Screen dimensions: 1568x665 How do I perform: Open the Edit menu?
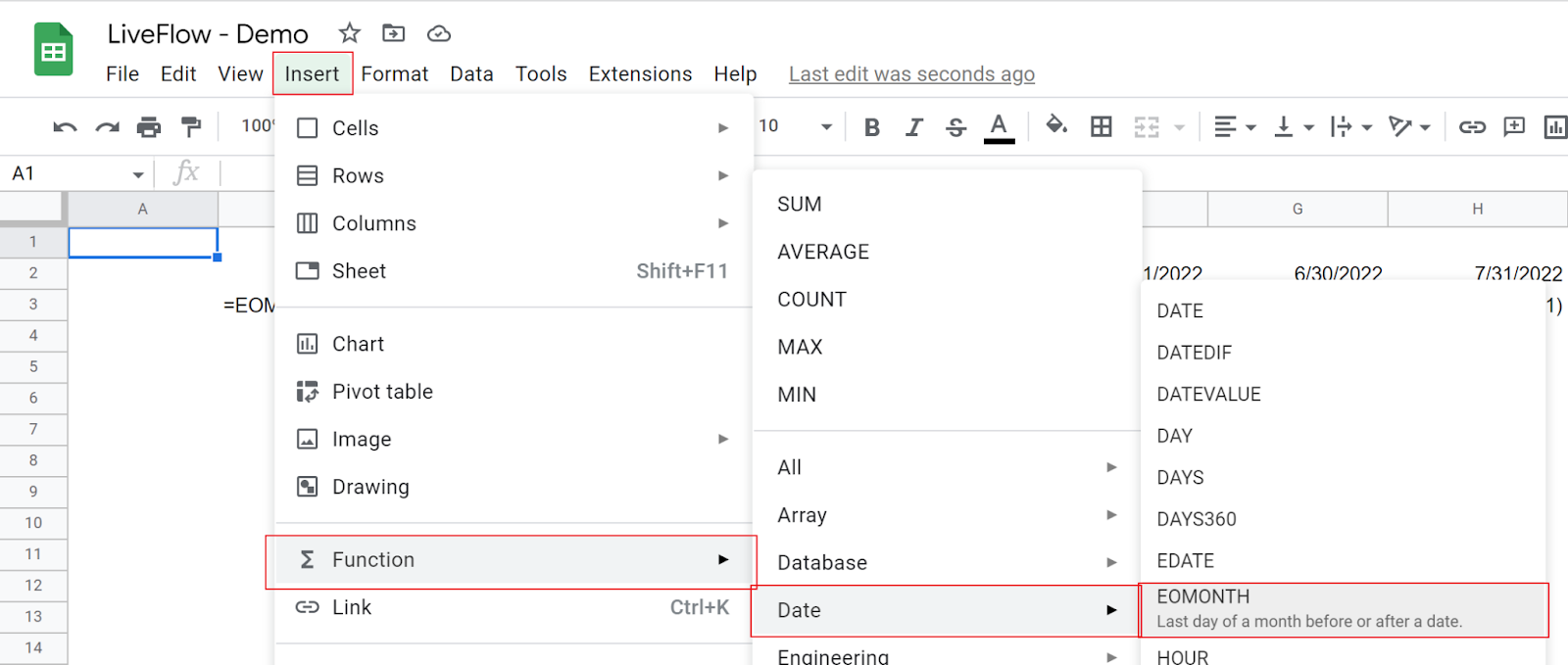[x=178, y=73]
